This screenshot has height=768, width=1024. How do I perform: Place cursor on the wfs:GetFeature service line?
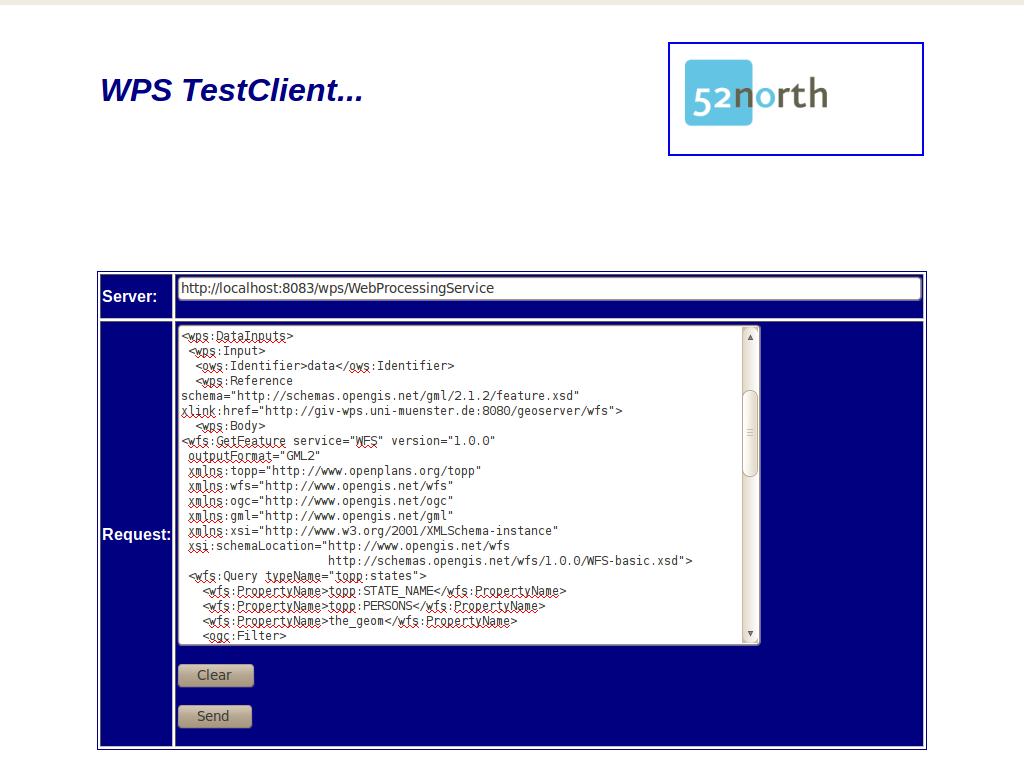coord(338,441)
